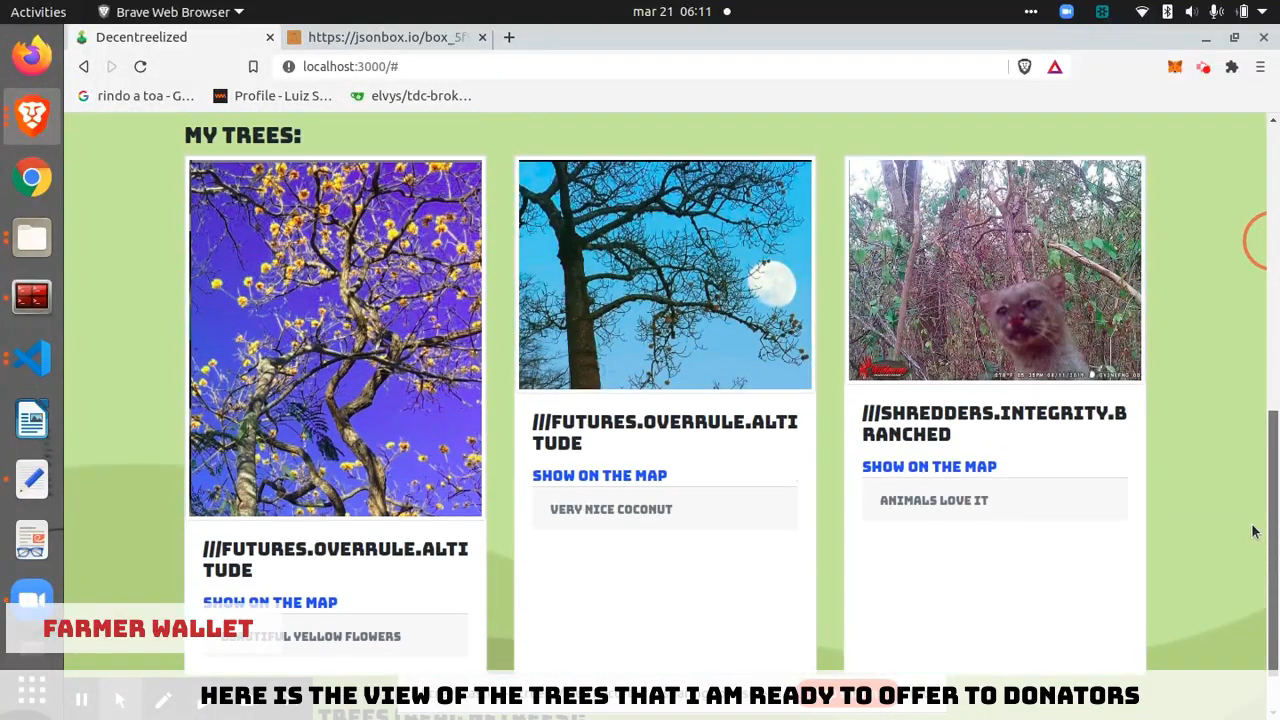Click Show on the Map for shredders.integrity.branched
The width and height of the screenshot is (1280, 720).
pos(929,467)
